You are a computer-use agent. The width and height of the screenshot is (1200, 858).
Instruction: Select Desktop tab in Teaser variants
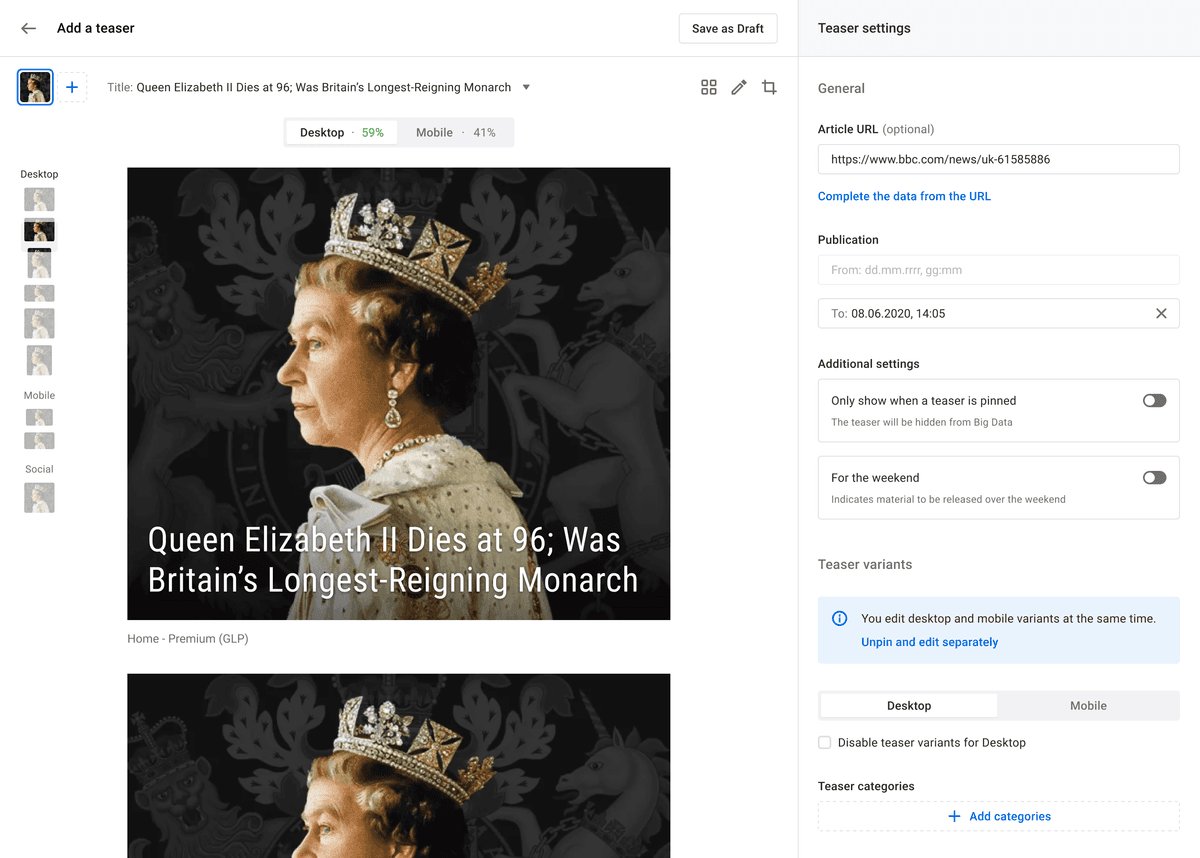point(909,705)
